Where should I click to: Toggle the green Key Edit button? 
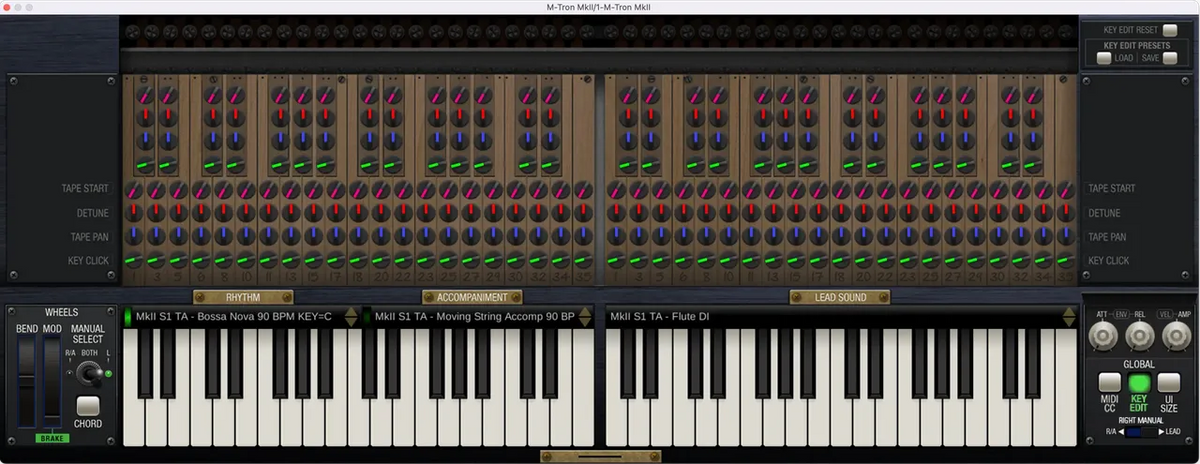click(1139, 382)
